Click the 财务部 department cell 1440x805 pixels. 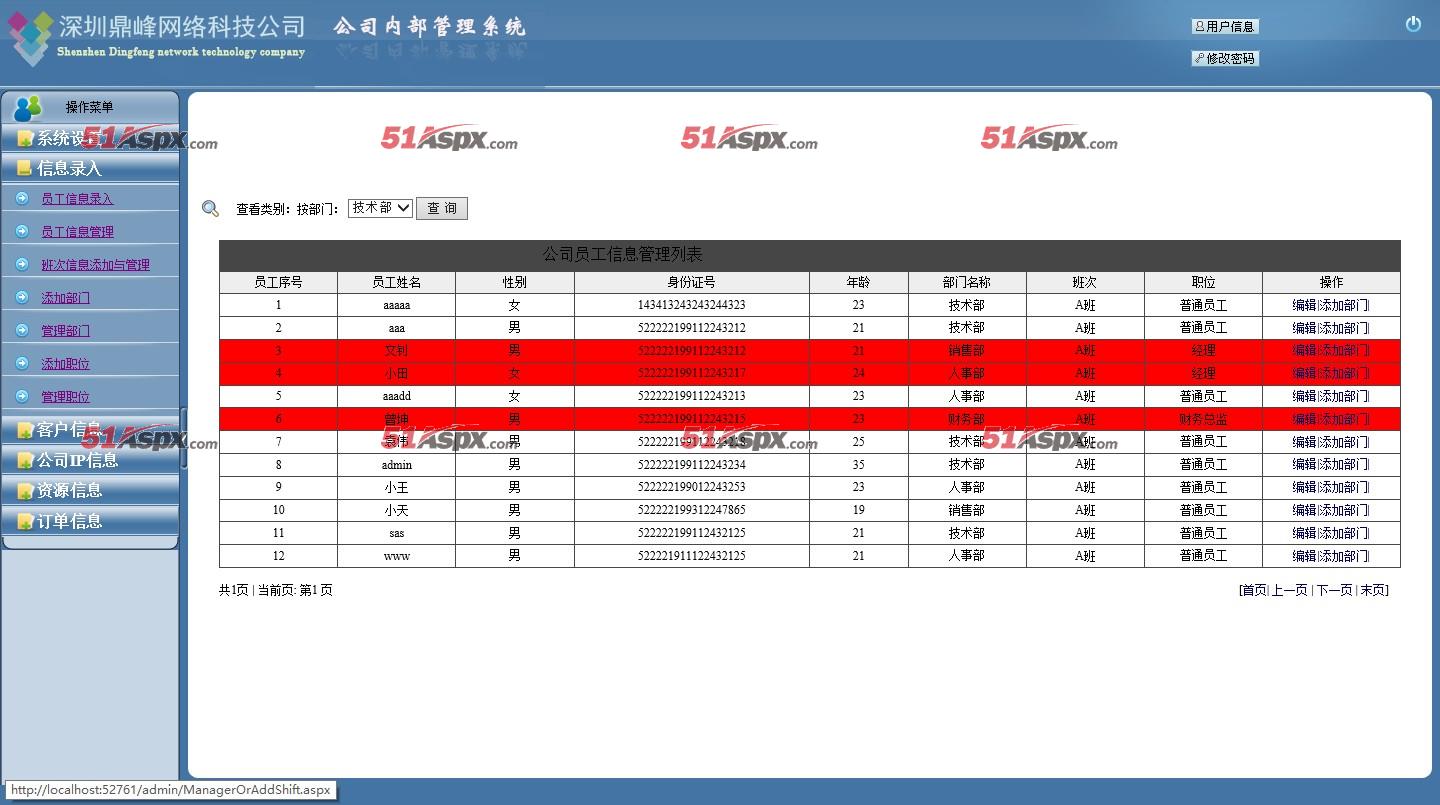tap(967, 419)
